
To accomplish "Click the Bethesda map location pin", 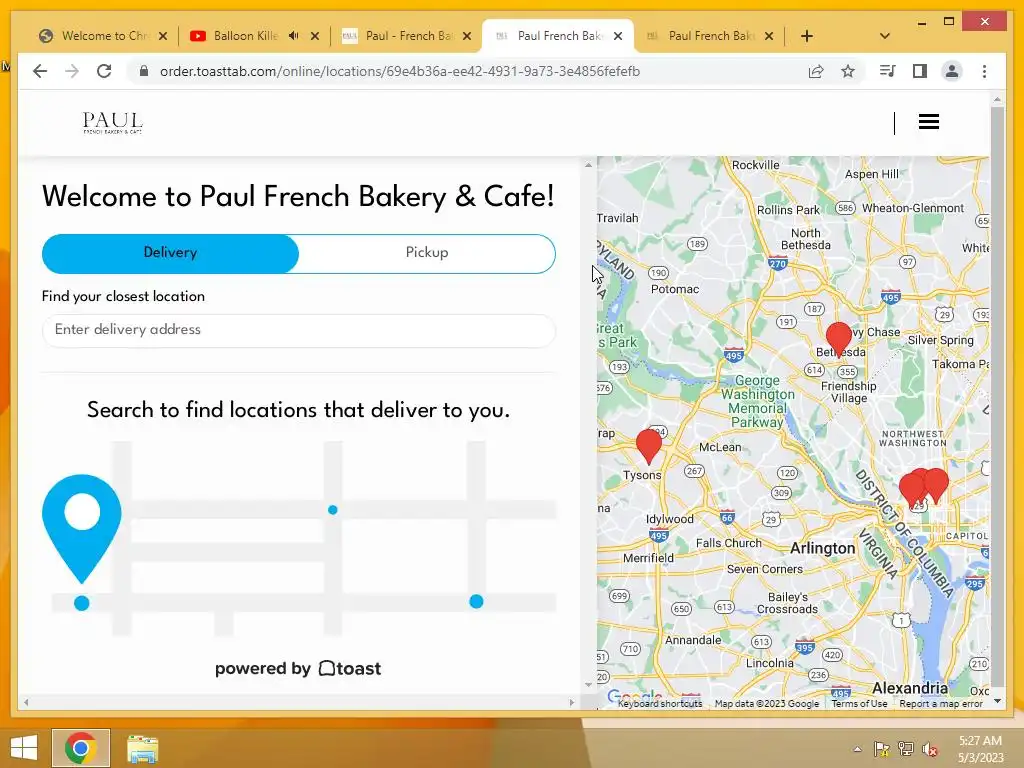I will 839,340.
